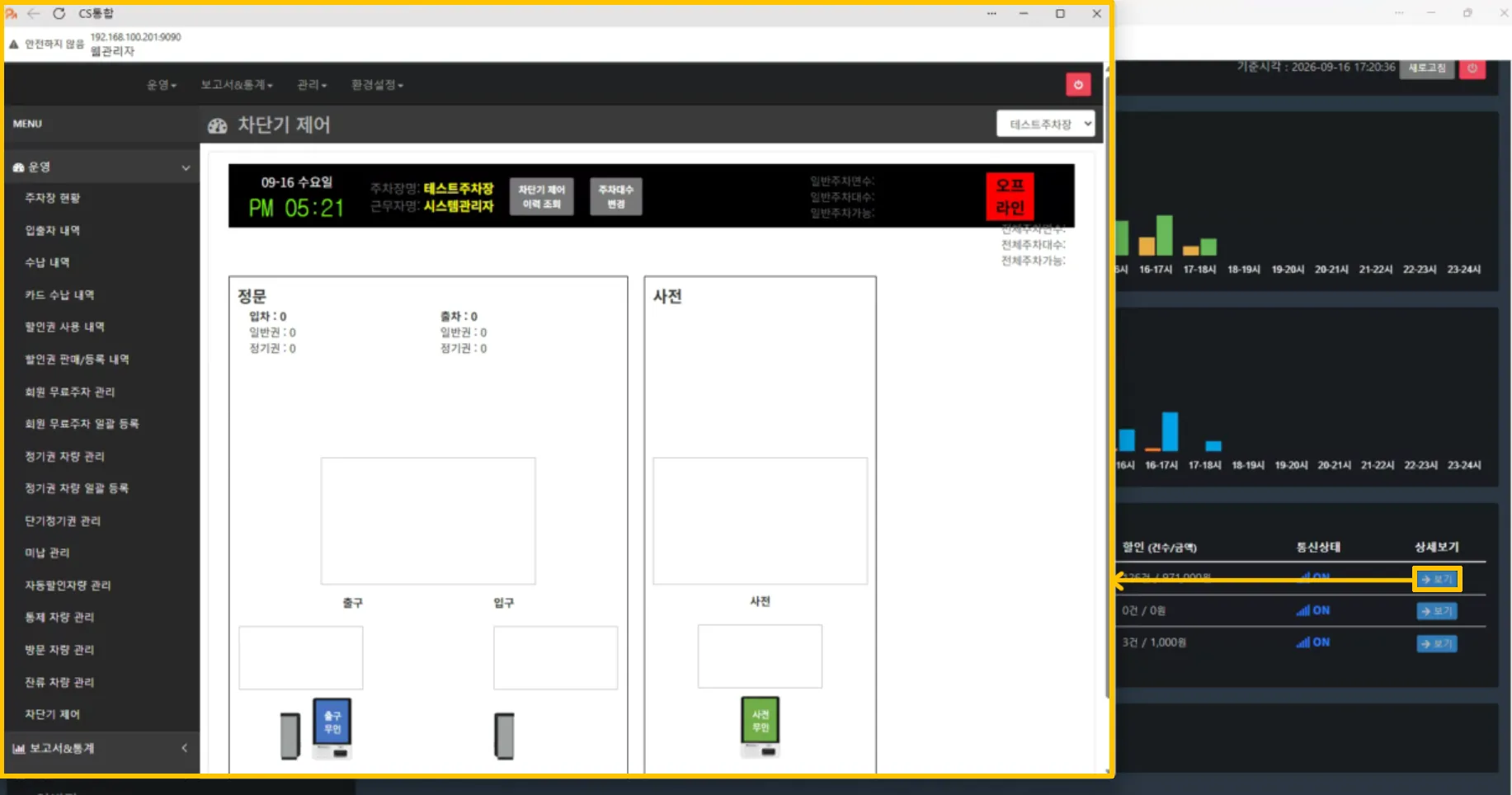The height and width of the screenshot is (795, 1512).
Task: Reload the page with the browser refresh icon
Action: coord(59,13)
